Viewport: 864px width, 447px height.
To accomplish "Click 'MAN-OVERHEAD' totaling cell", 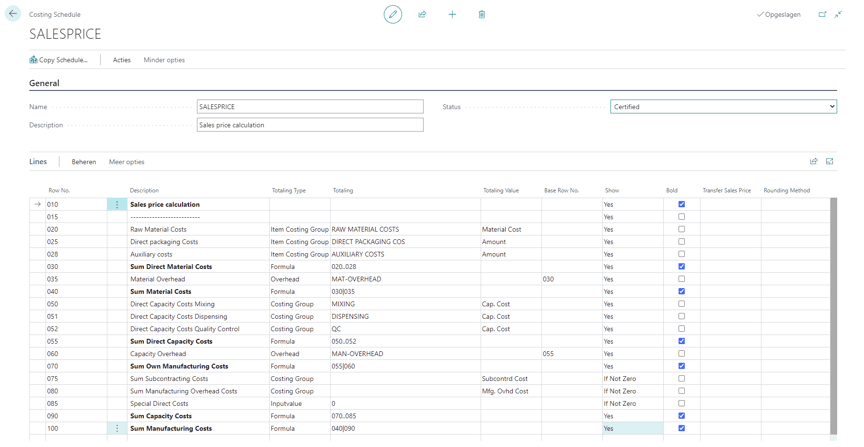I will 405,354.
